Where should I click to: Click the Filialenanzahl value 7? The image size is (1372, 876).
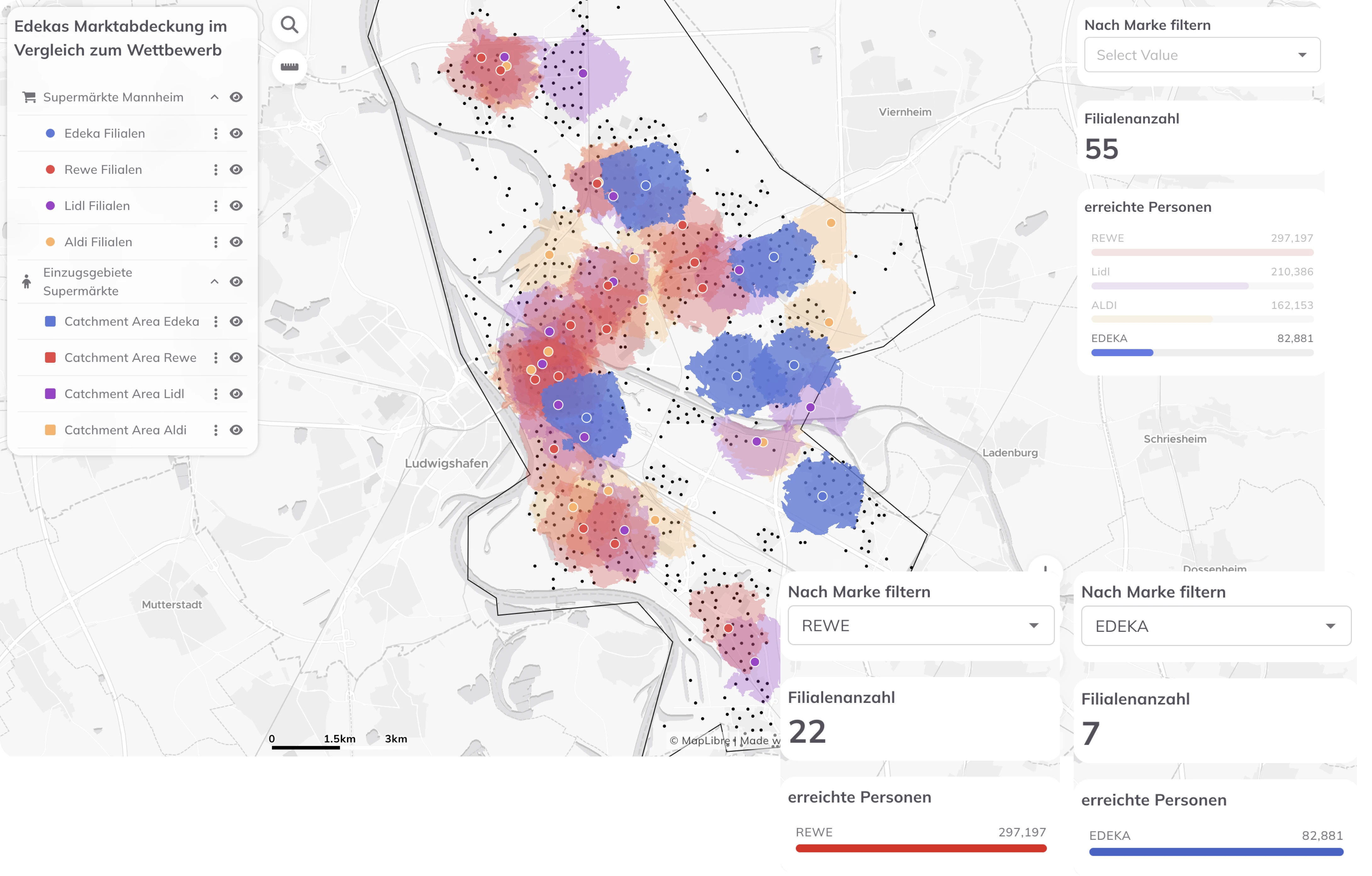click(x=1091, y=733)
